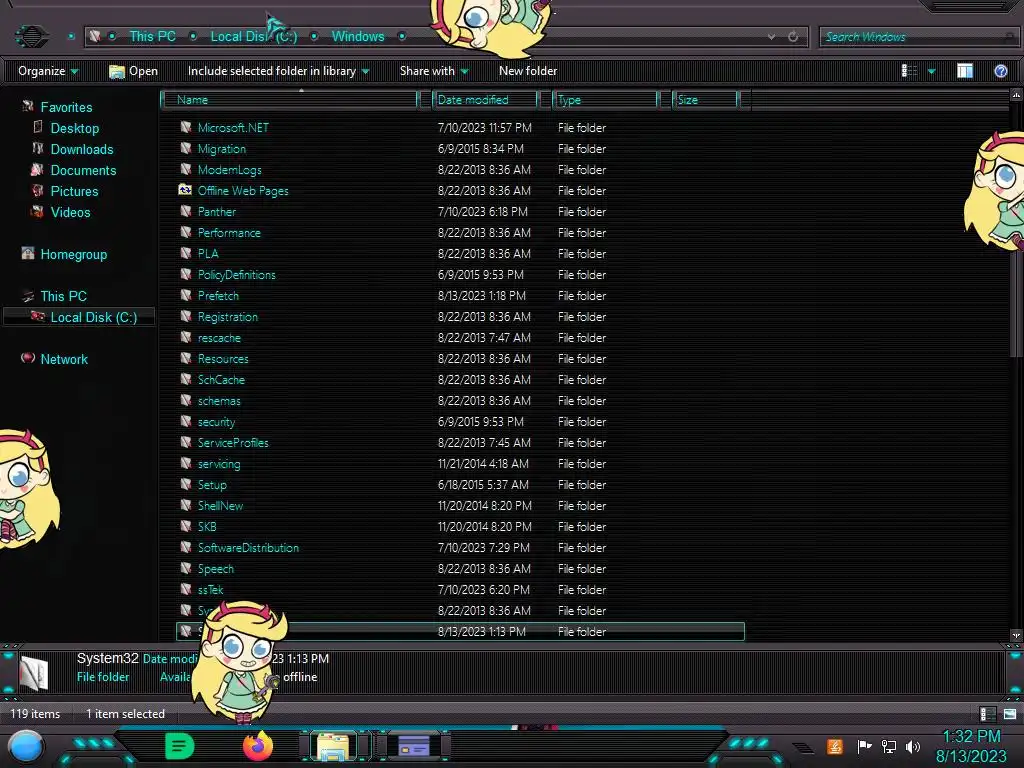Open the view options dropdown arrow
The height and width of the screenshot is (768, 1024).
(932, 71)
